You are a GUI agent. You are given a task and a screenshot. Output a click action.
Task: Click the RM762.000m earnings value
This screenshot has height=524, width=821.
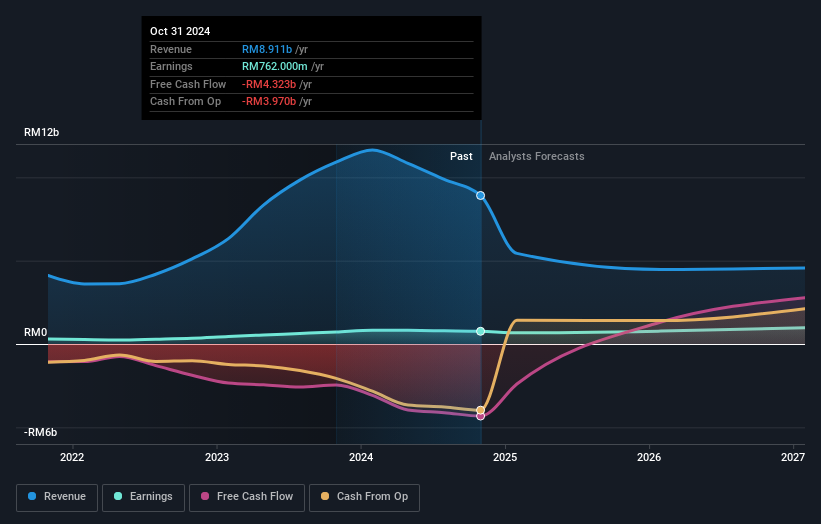tap(274, 66)
